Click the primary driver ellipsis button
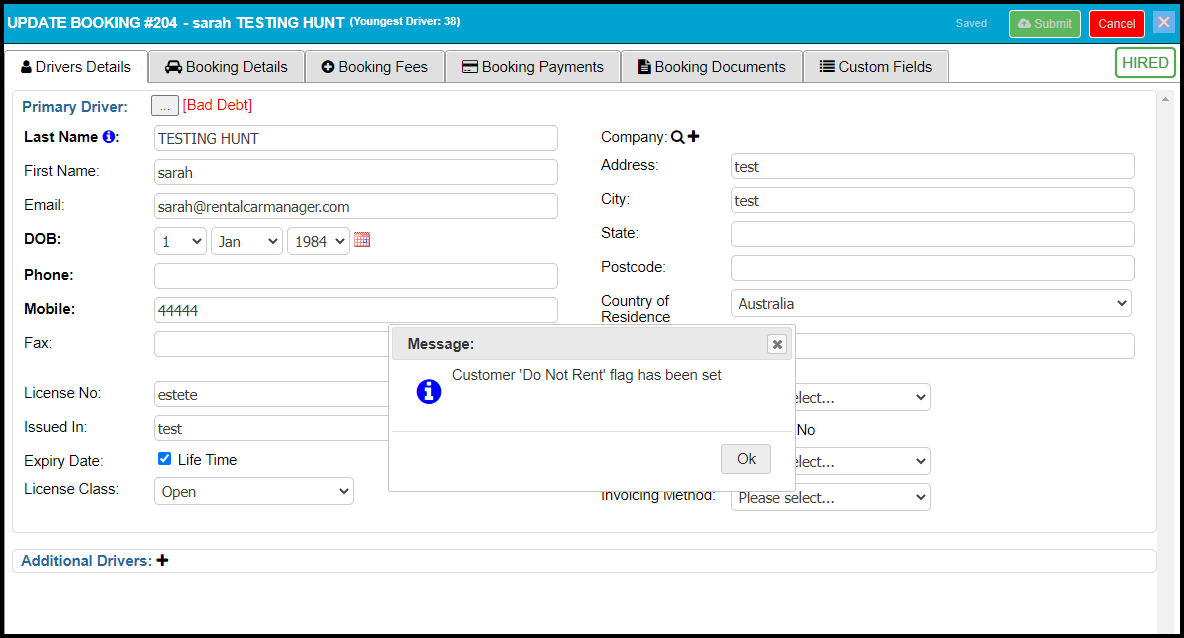 coord(165,105)
